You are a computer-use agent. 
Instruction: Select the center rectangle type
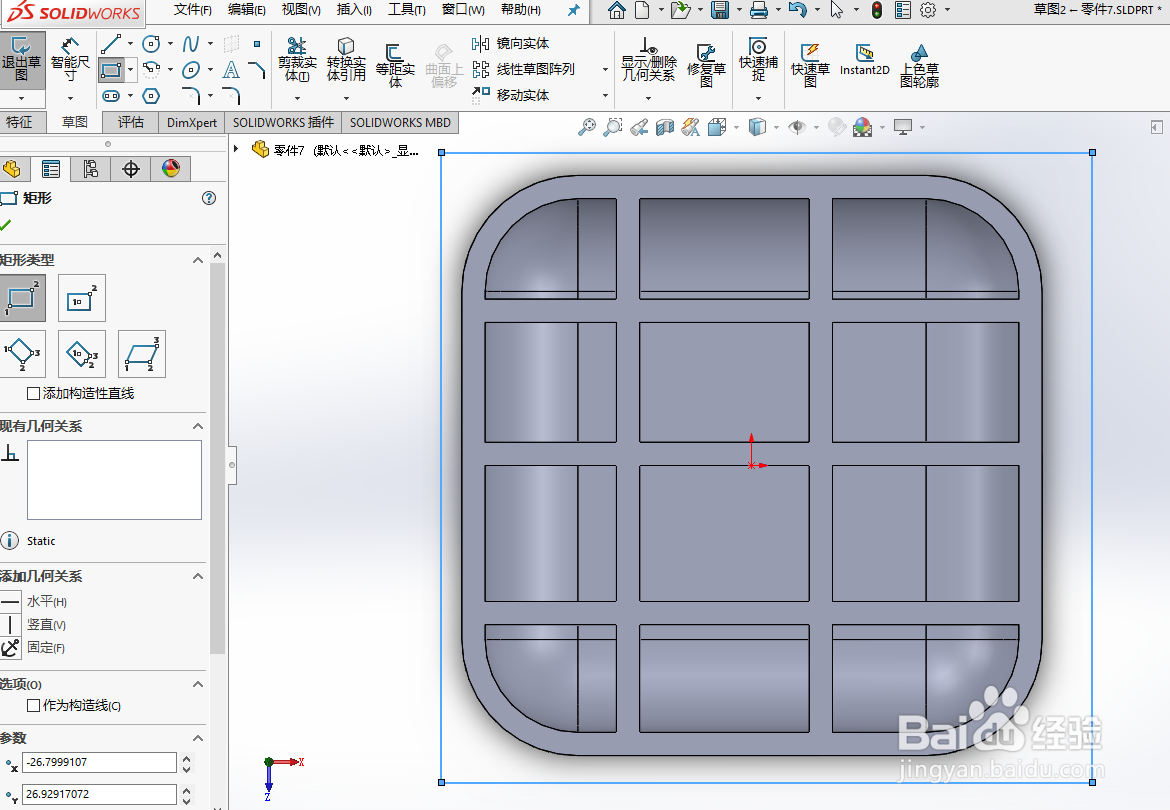pyautogui.click(x=81, y=297)
